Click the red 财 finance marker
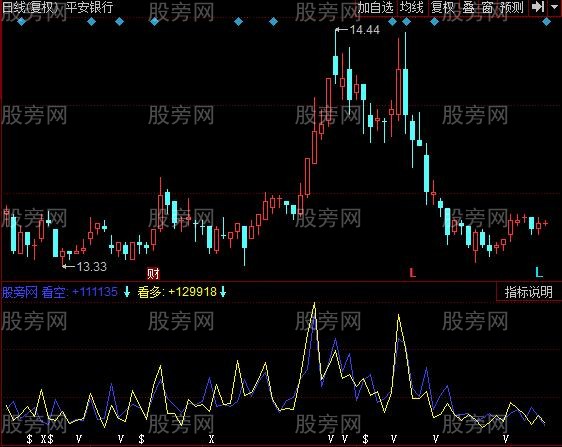 click(x=153, y=274)
